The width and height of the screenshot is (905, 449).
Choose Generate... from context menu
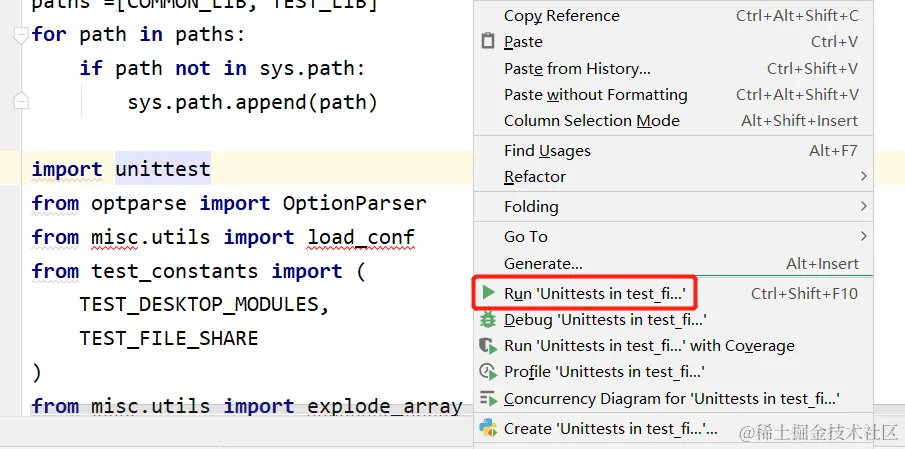click(673, 263)
